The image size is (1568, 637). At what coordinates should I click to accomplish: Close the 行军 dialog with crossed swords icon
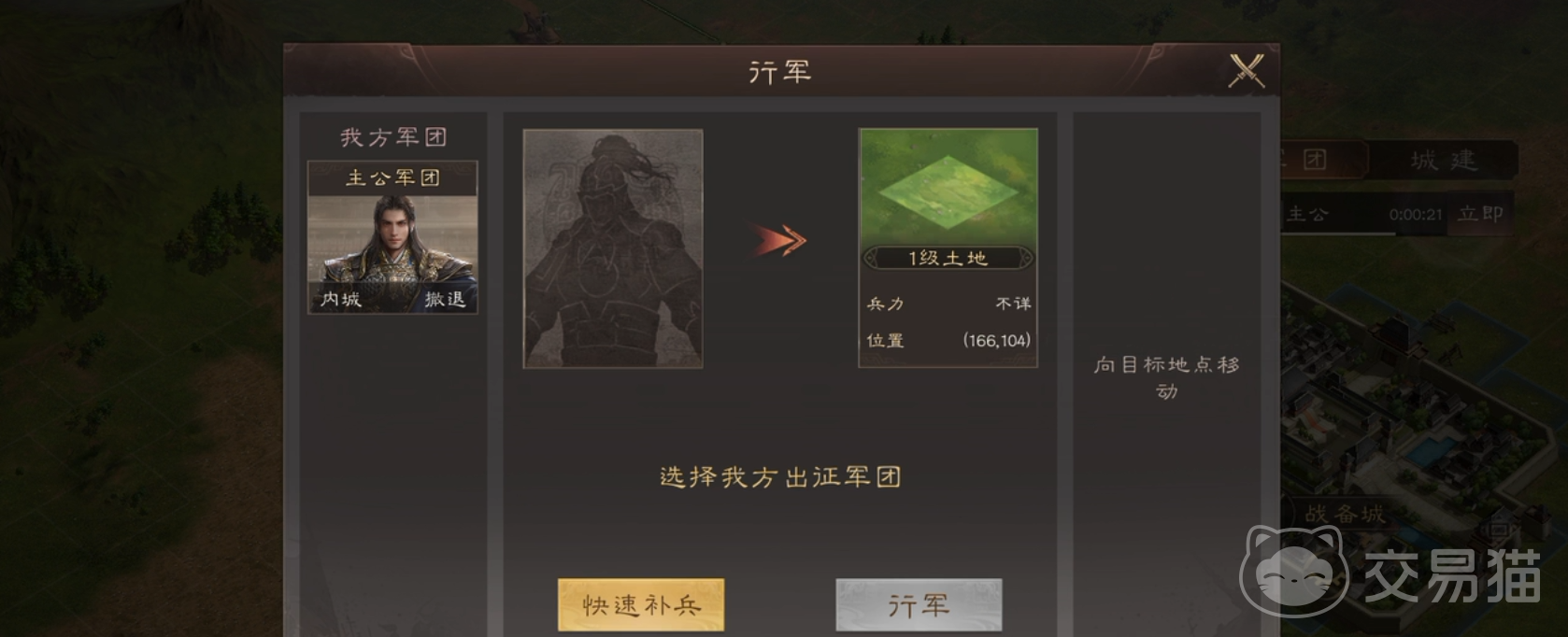click(1246, 71)
